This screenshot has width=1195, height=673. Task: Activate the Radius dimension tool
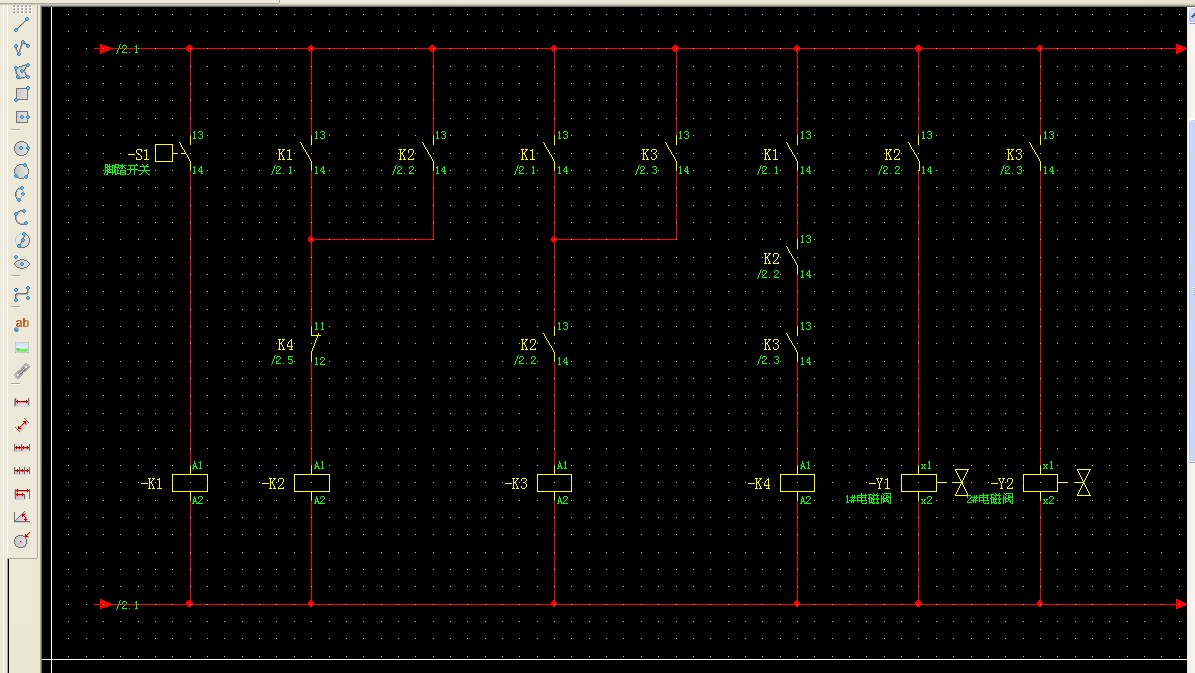pos(21,541)
